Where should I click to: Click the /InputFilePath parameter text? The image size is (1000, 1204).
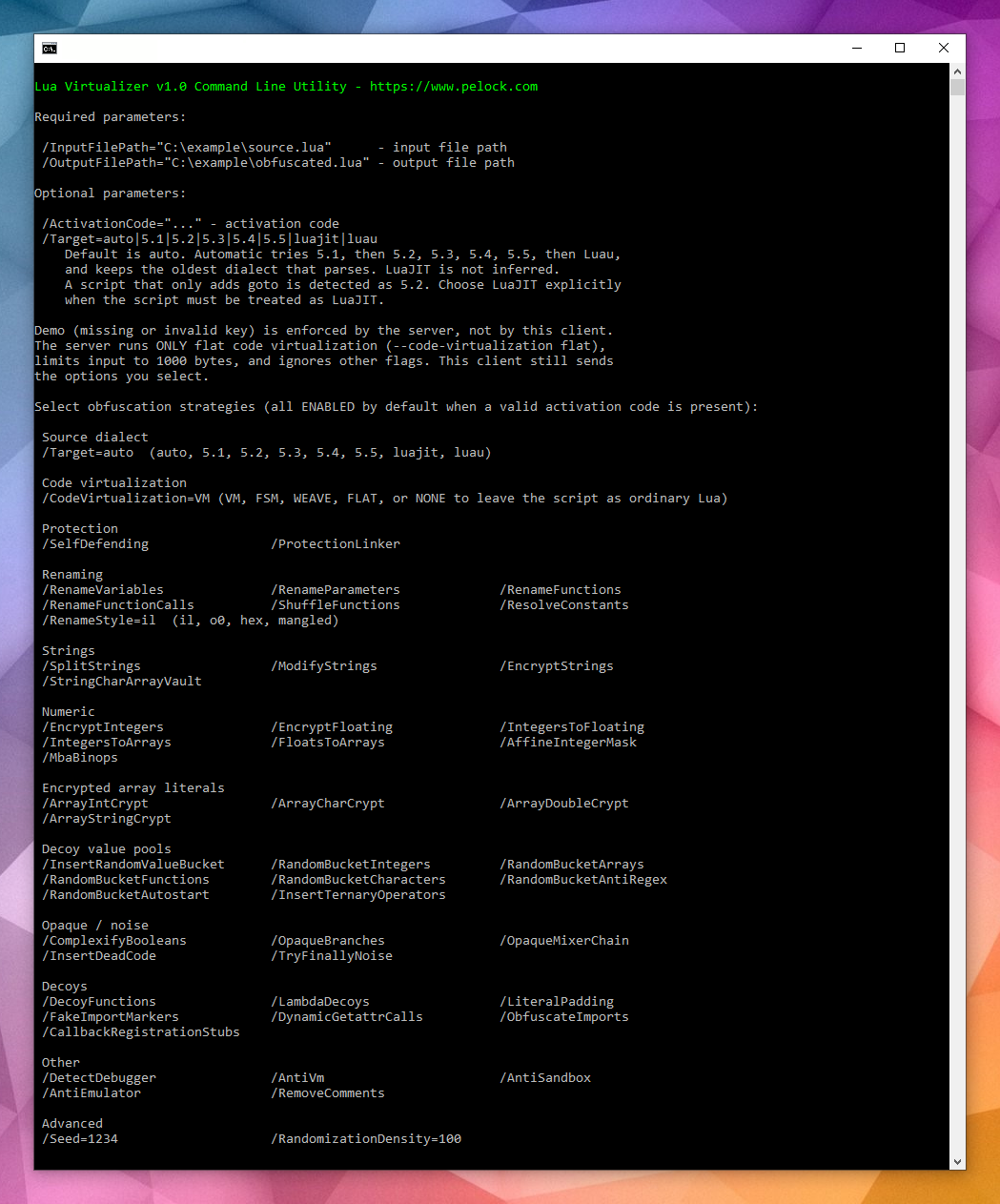point(187,148)
